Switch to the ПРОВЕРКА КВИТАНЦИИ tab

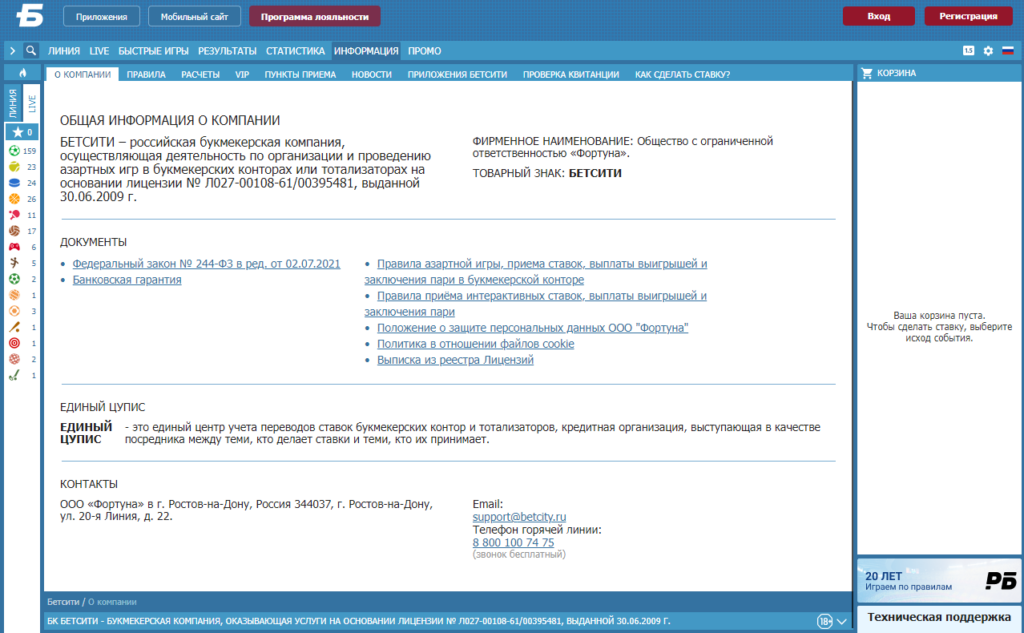point(571,74)
